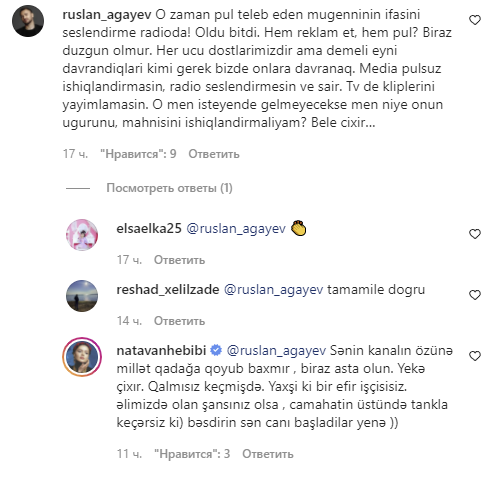Like ruslan_agayev's comment with the heart icon

pos(475,20)
